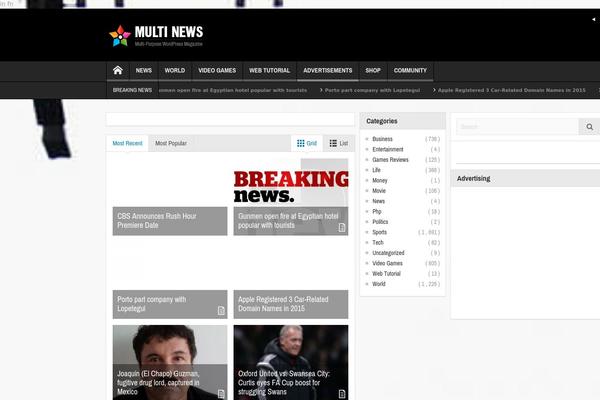Open the COMMUNITY menu item
Image resolution: width=600 pixels, height=400 pixels.
tap(410, 70)
